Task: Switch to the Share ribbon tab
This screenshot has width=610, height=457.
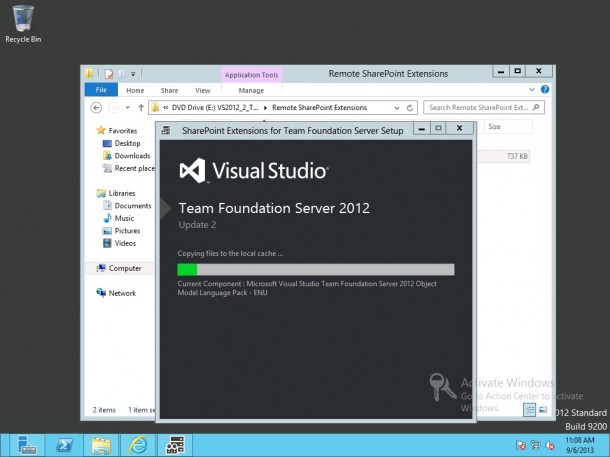Action: [169, 90]
